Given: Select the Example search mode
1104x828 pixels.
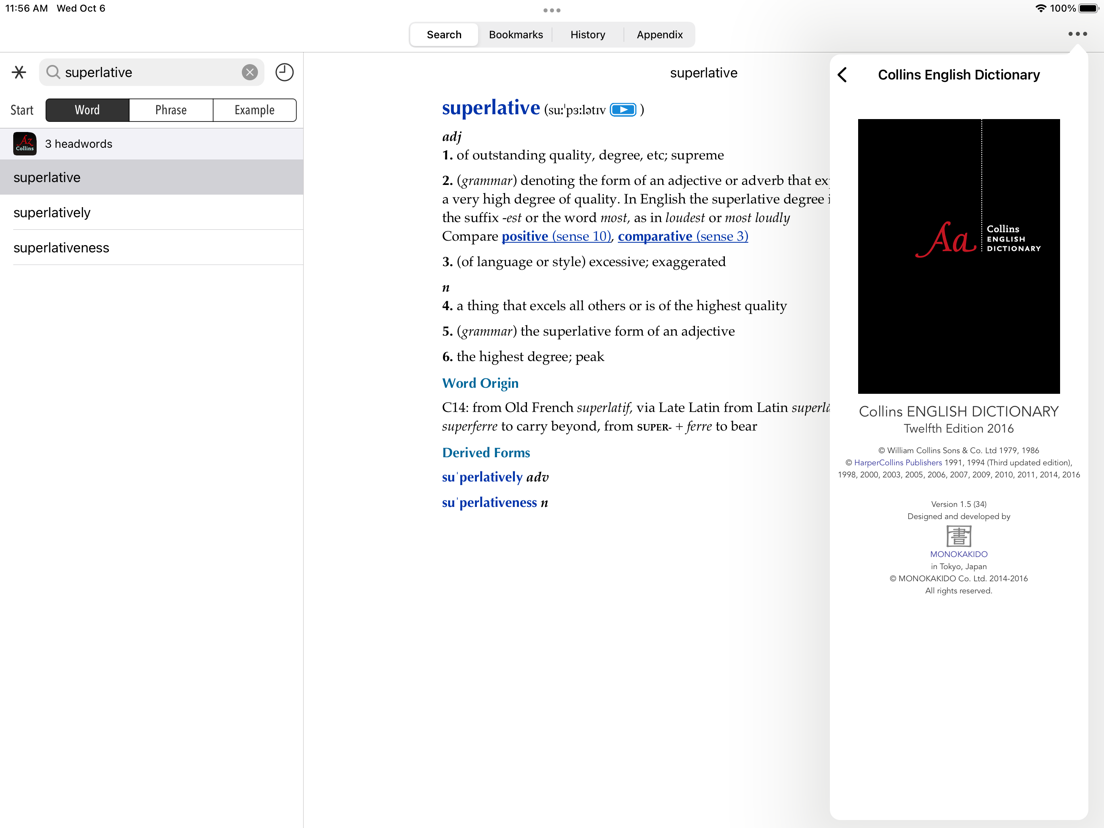Looking at the screenshot, I should (255, 110).
